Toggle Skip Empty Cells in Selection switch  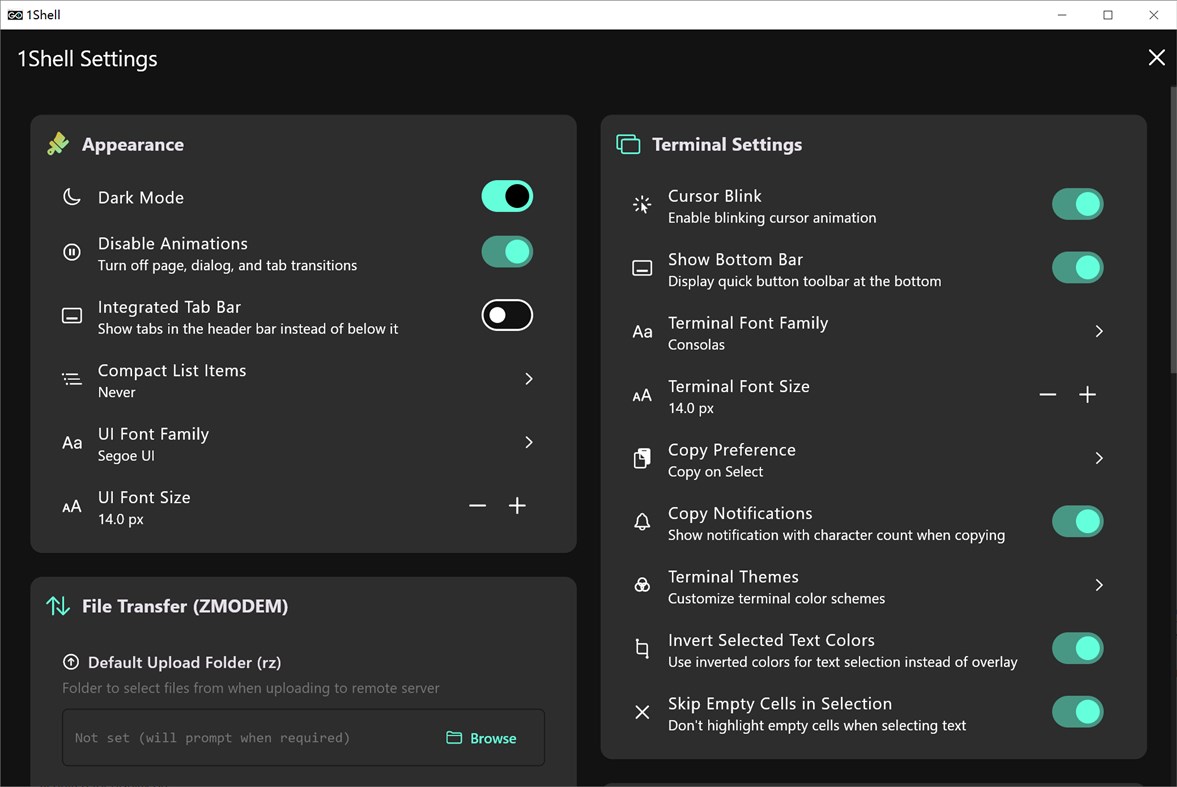point(1077,712)
